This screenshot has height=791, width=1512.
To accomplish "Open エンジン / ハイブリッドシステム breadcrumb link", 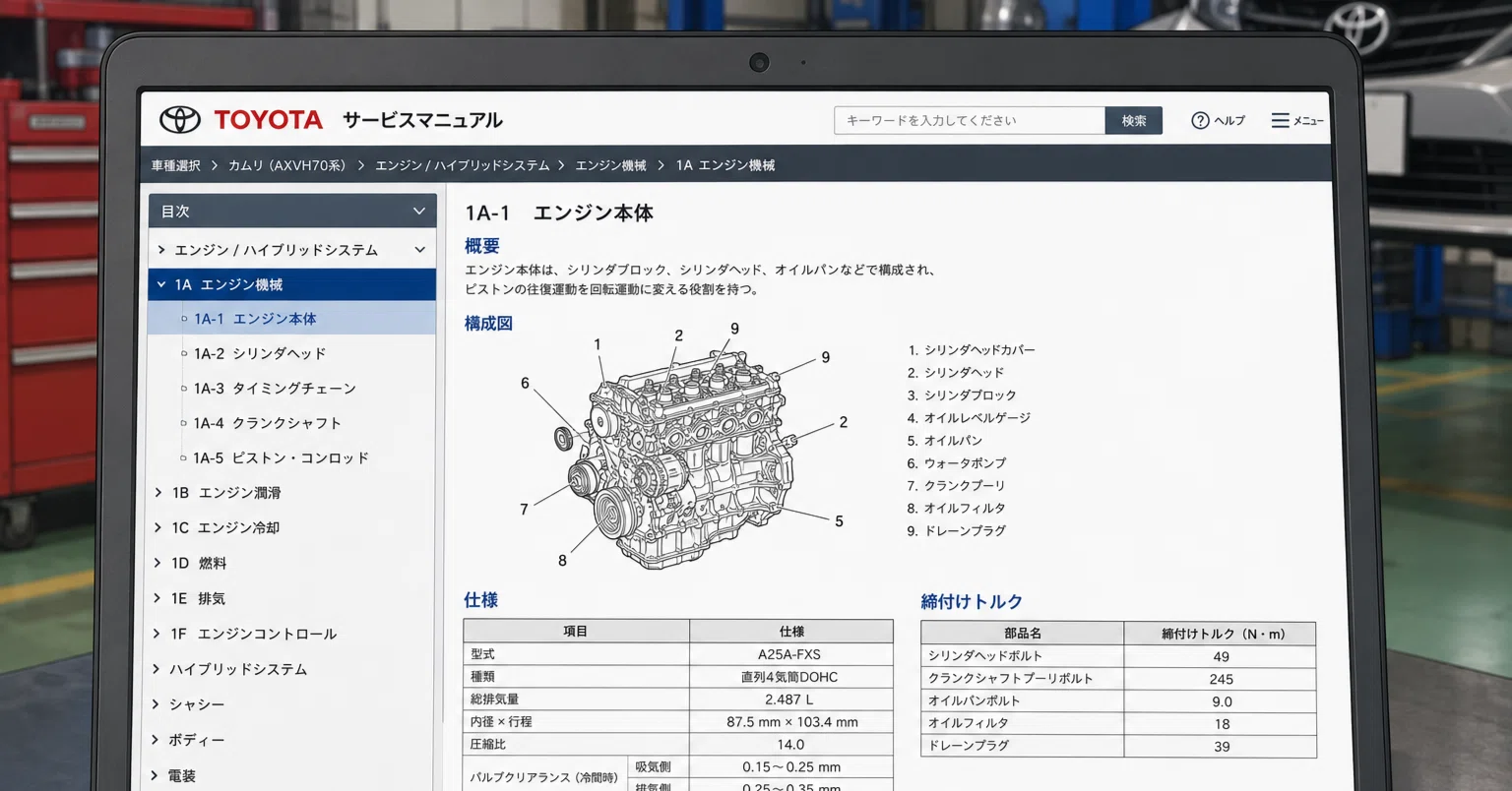I will point(462,165).
